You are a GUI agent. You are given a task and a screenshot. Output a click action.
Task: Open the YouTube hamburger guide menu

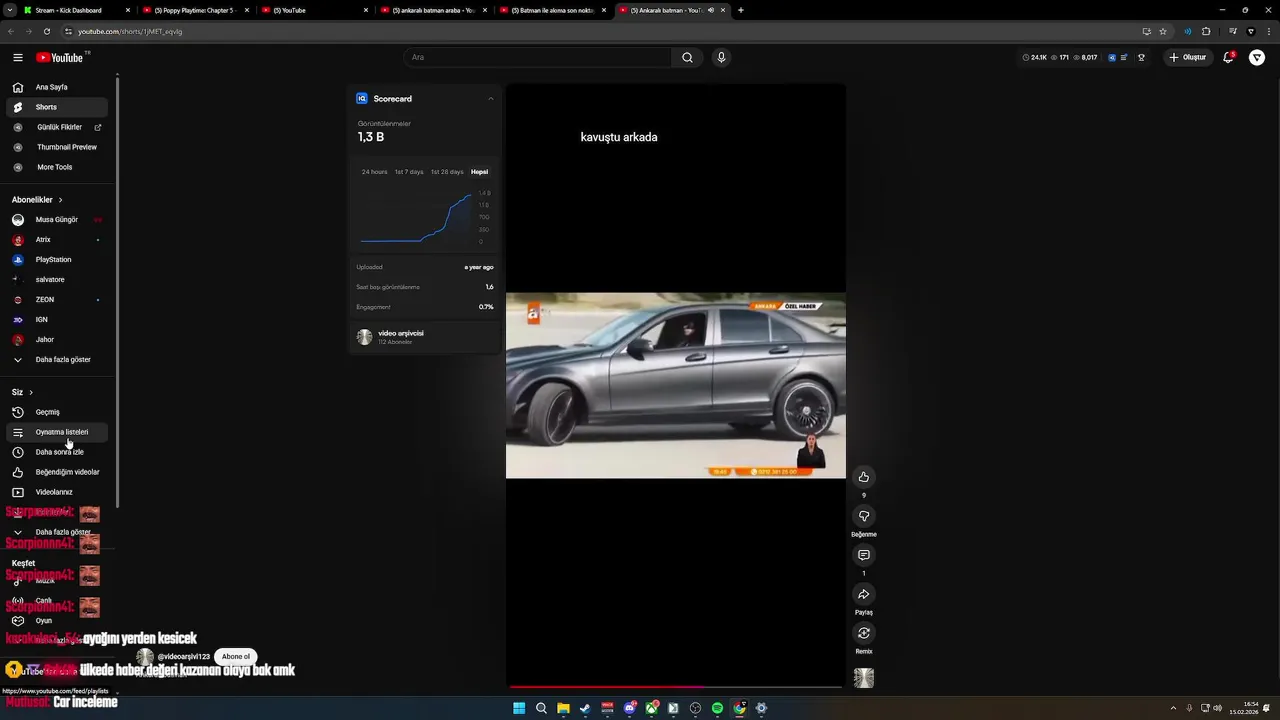pyautogui.click(x=18, y=57)
